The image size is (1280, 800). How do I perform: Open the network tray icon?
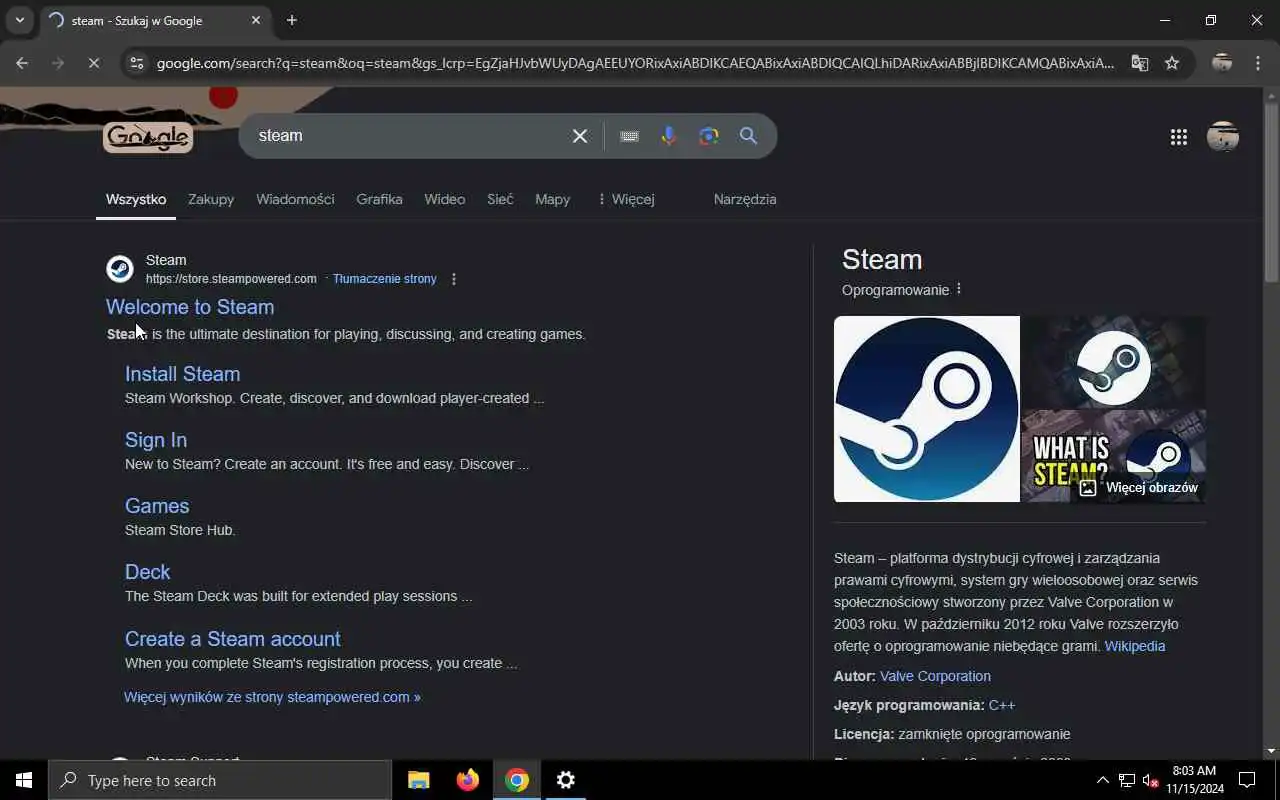tap(1127, 780)
